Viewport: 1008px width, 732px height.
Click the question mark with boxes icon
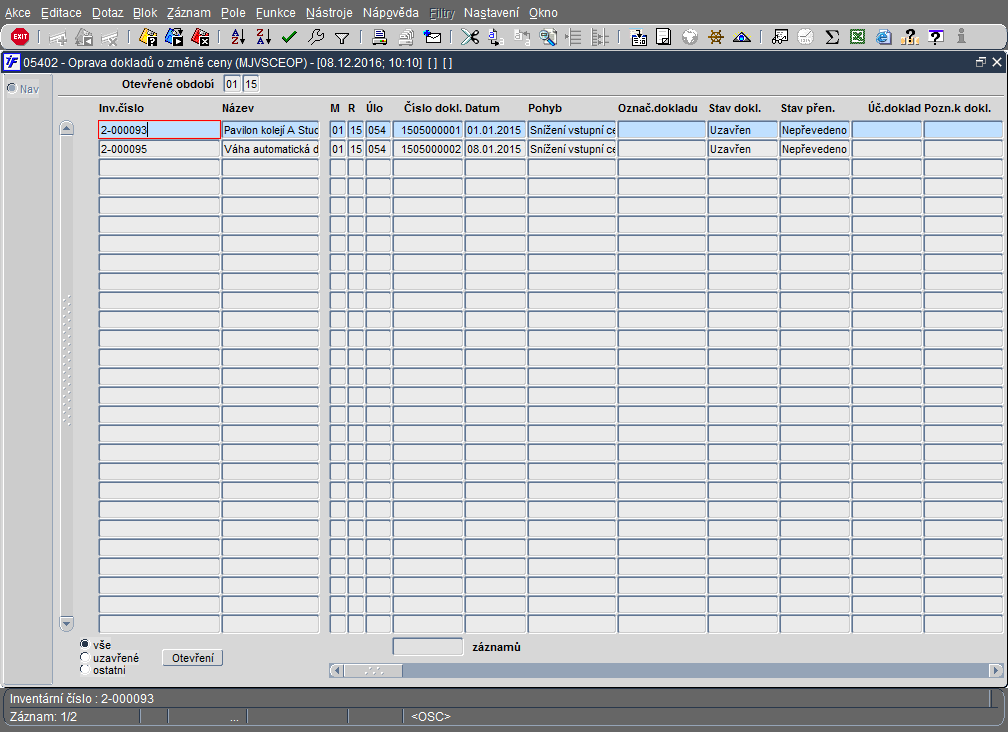click(910, 37)
